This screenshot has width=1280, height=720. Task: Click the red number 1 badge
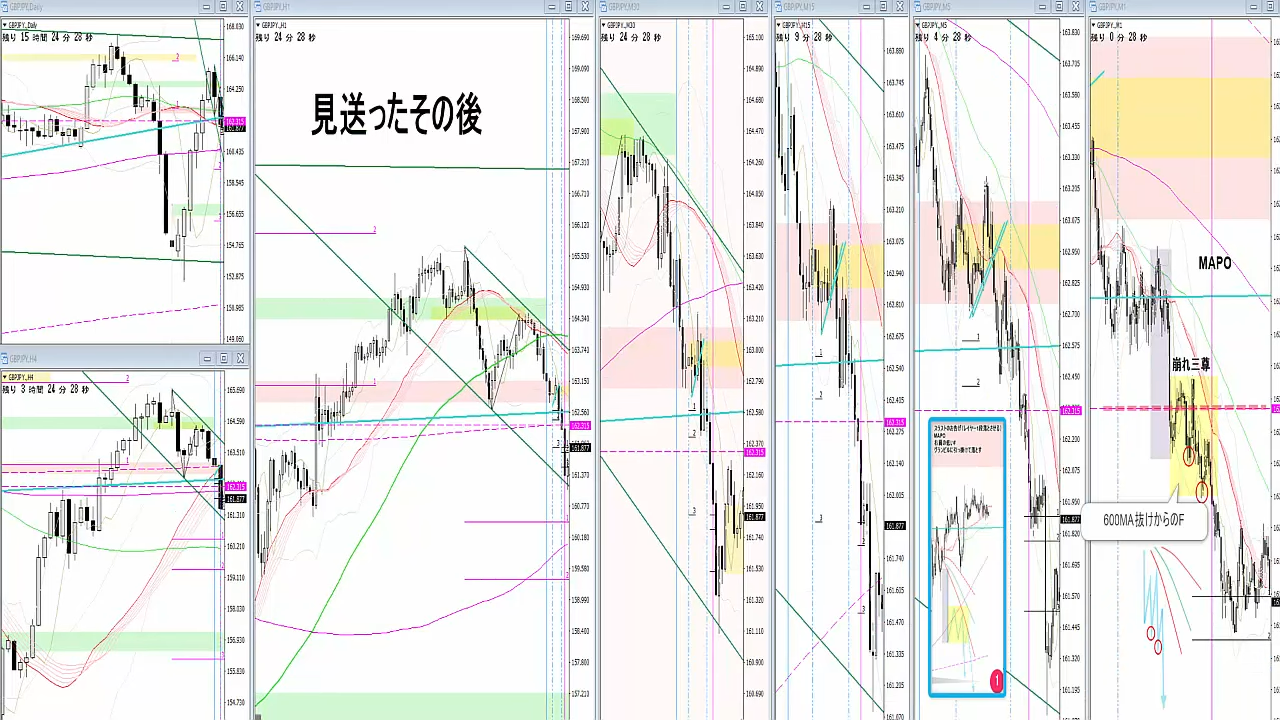(996, 681)
